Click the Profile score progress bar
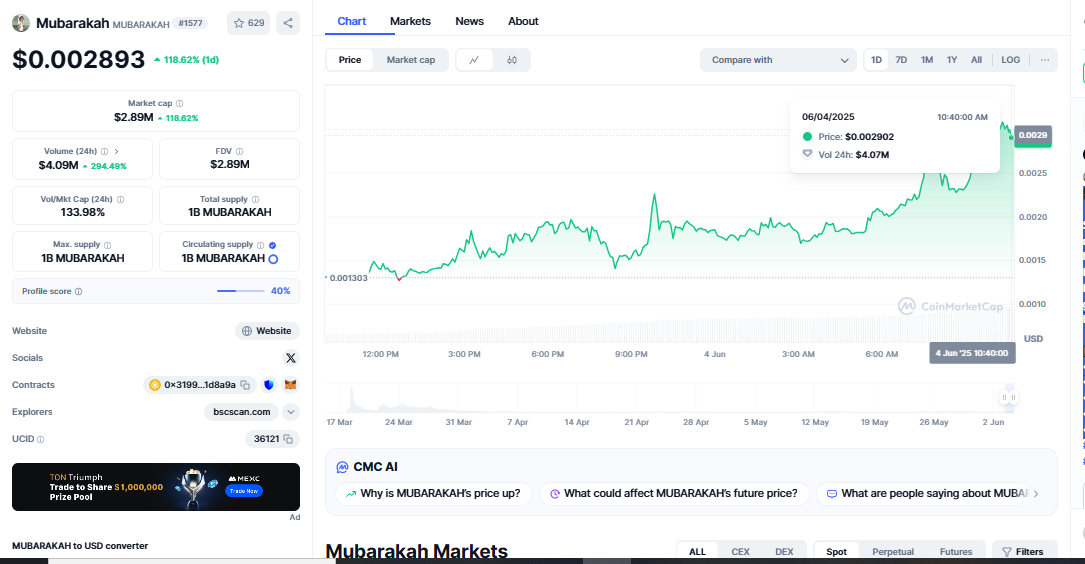The image size is (1085, 564). (x=241, y=291)
